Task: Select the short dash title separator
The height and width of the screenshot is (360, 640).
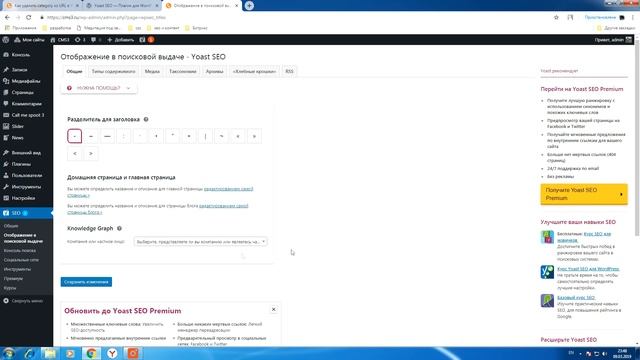Action: pos(75,136)
